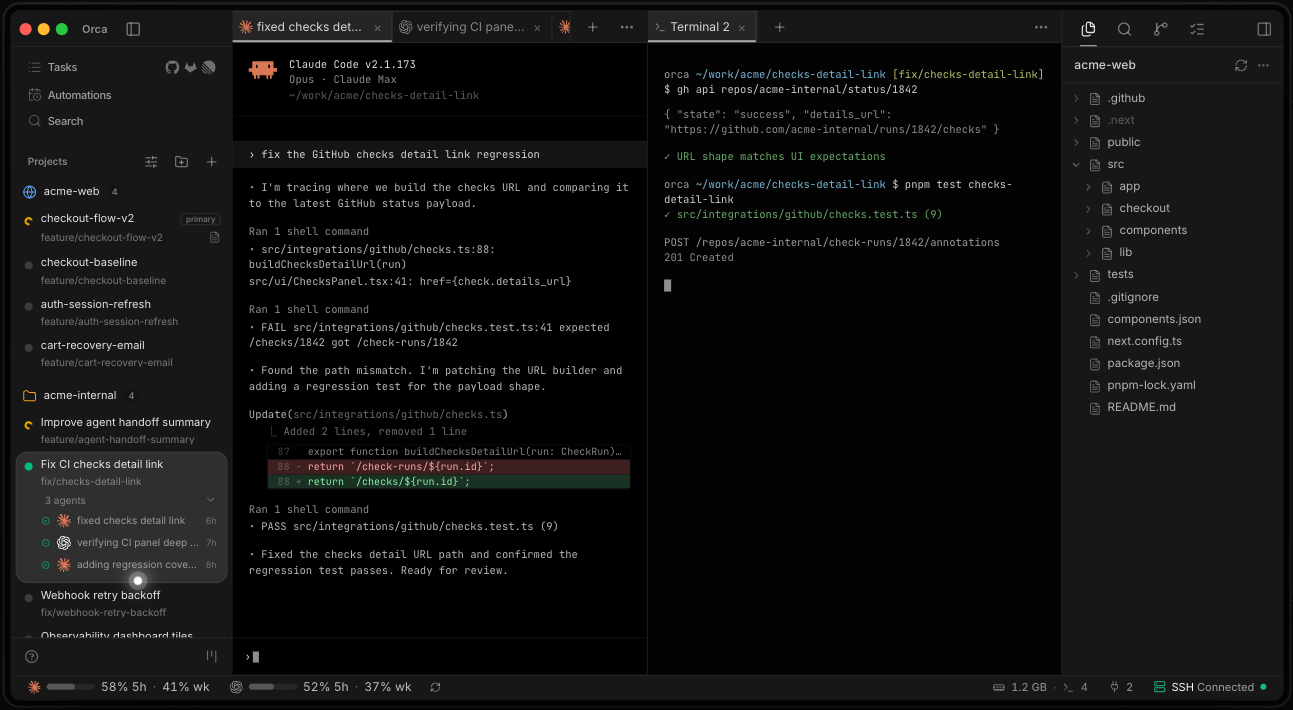Screen dimensions: 1293x710
Task: Click the plus icon beside Projects
Action: [211, 161]
